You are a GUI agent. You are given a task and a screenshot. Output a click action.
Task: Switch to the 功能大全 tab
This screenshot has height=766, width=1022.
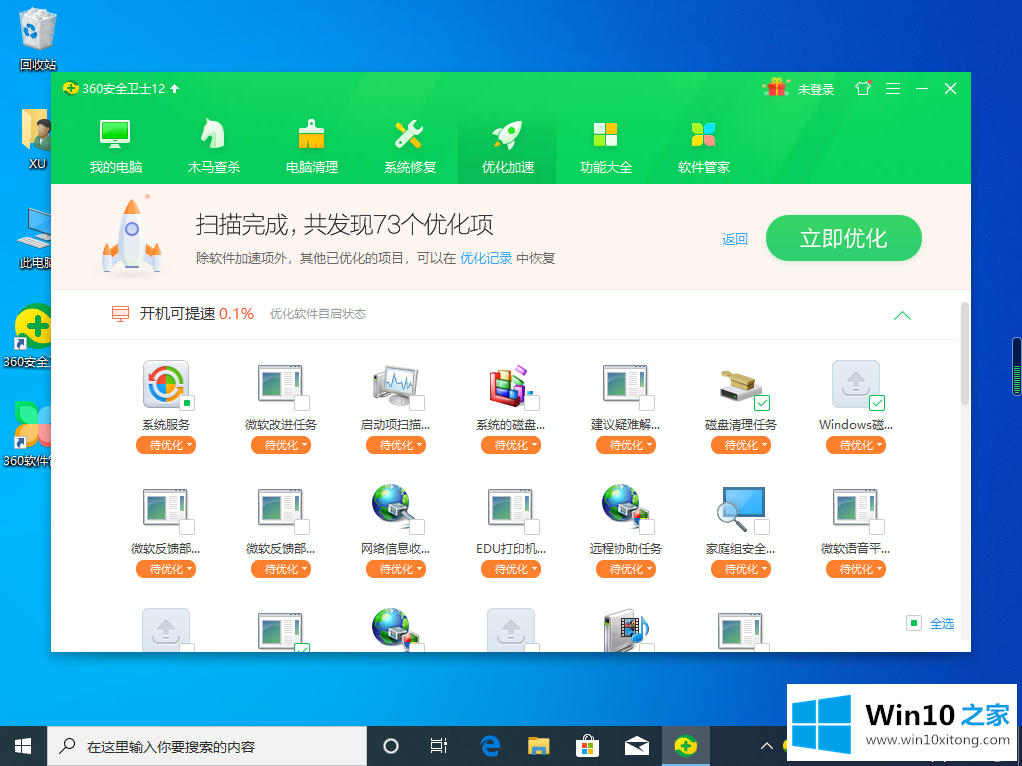click(x=606, y=147)
